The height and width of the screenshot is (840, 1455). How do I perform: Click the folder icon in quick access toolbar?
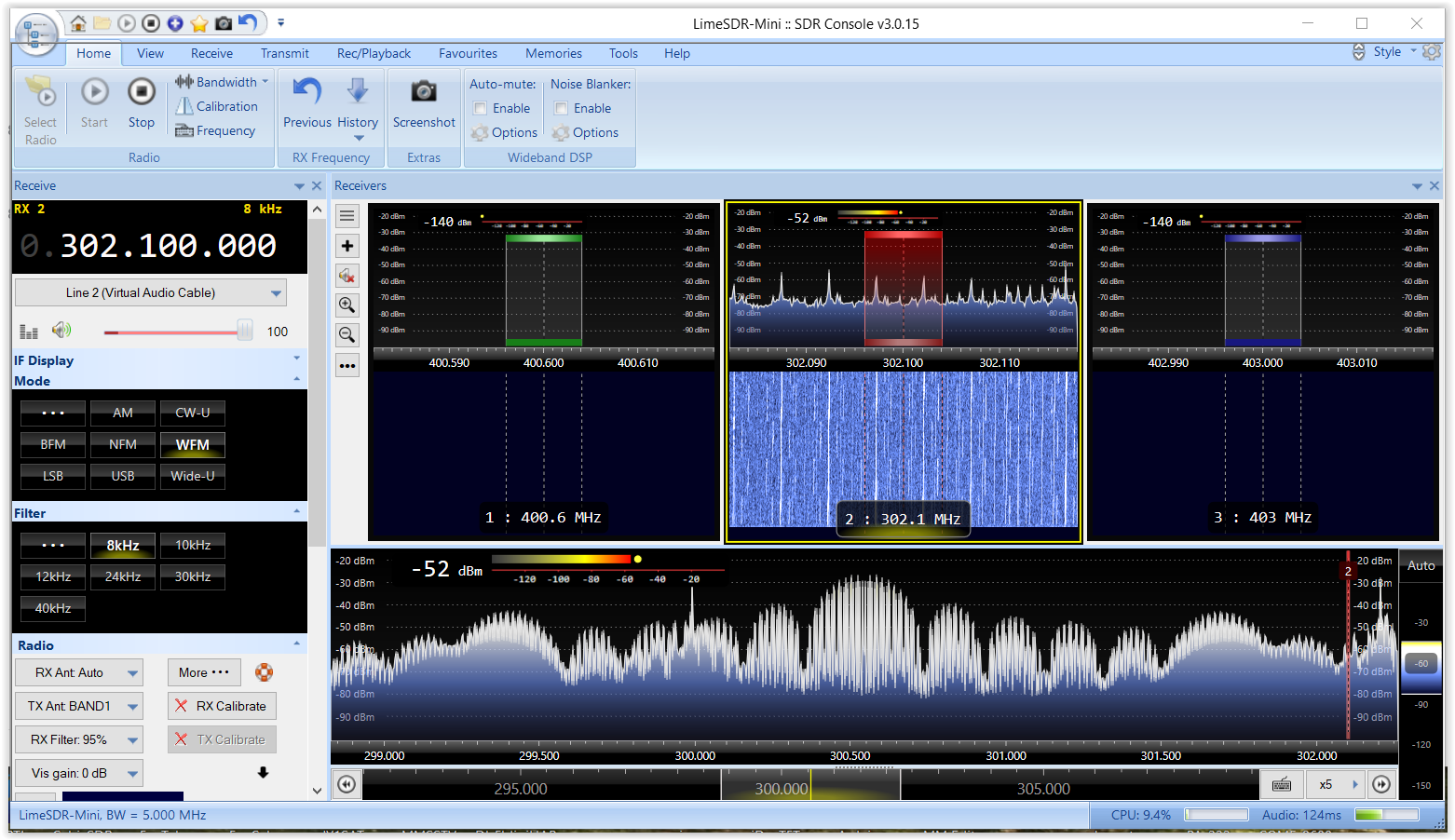pyautogui.click(x=102, y=23)
